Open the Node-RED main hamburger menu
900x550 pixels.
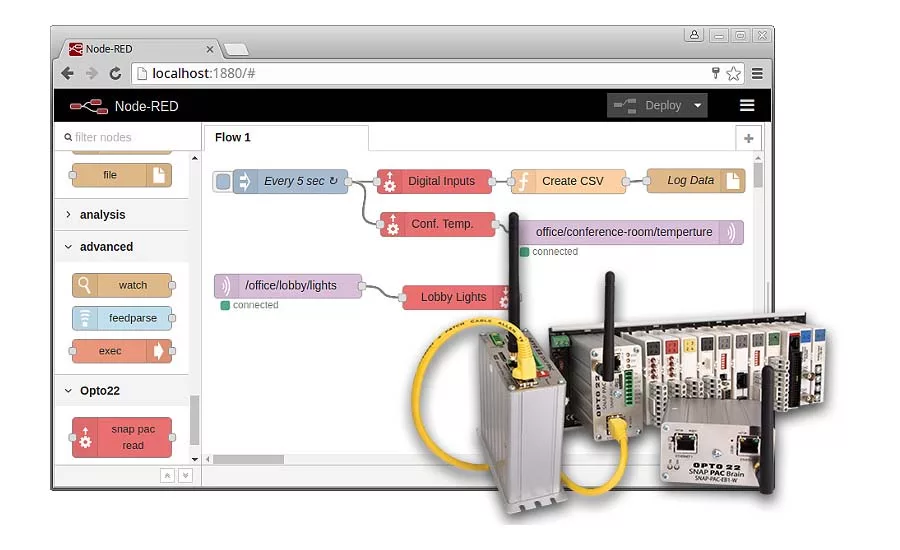coord(747,105)
